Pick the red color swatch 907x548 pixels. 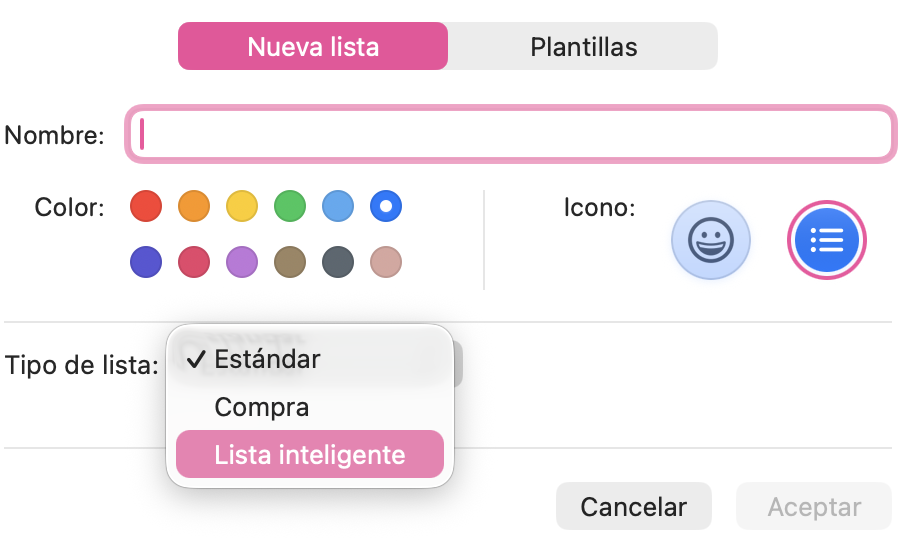[146, 207]
